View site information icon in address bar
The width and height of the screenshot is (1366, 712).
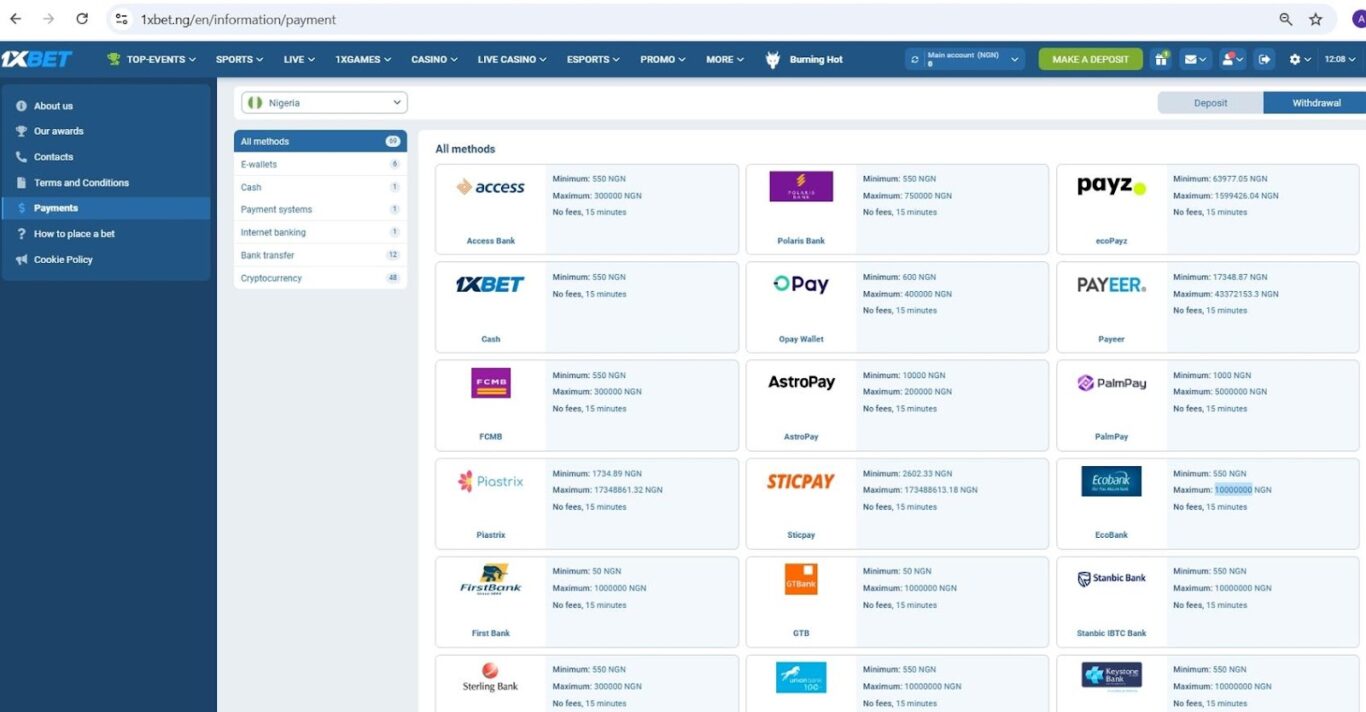click(x=122, y=19)
